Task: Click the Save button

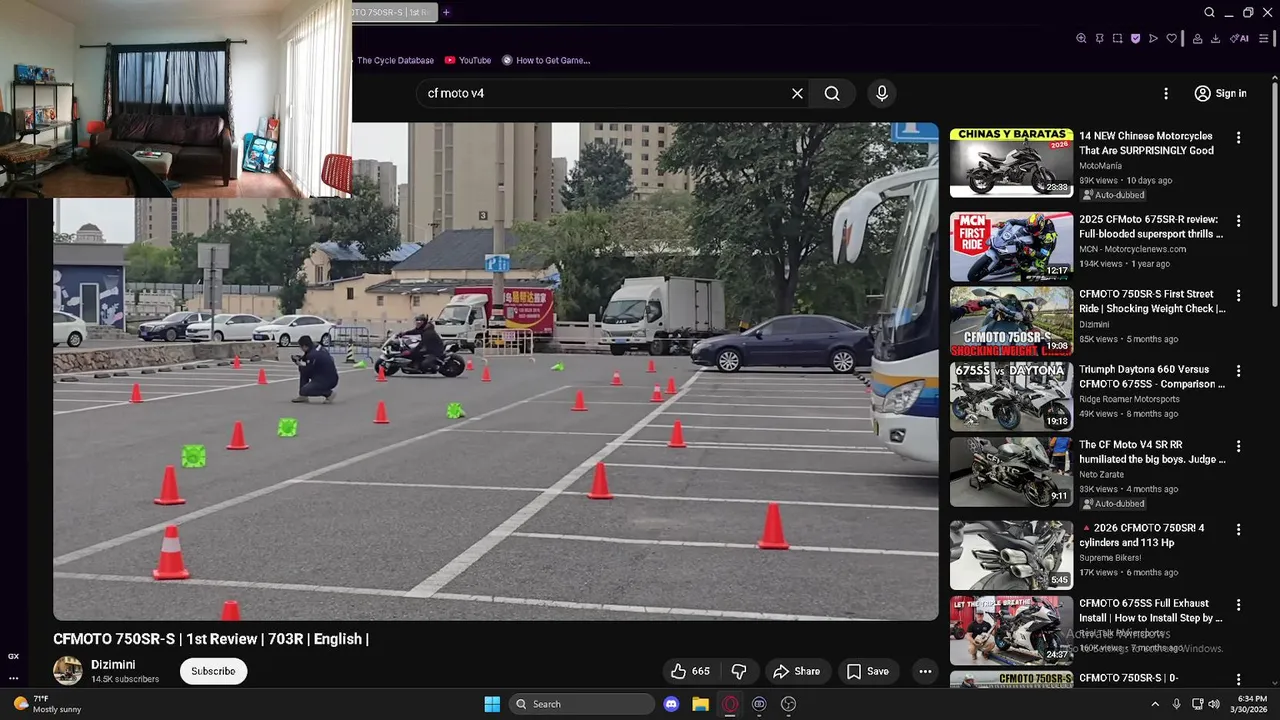Action: 868,671
